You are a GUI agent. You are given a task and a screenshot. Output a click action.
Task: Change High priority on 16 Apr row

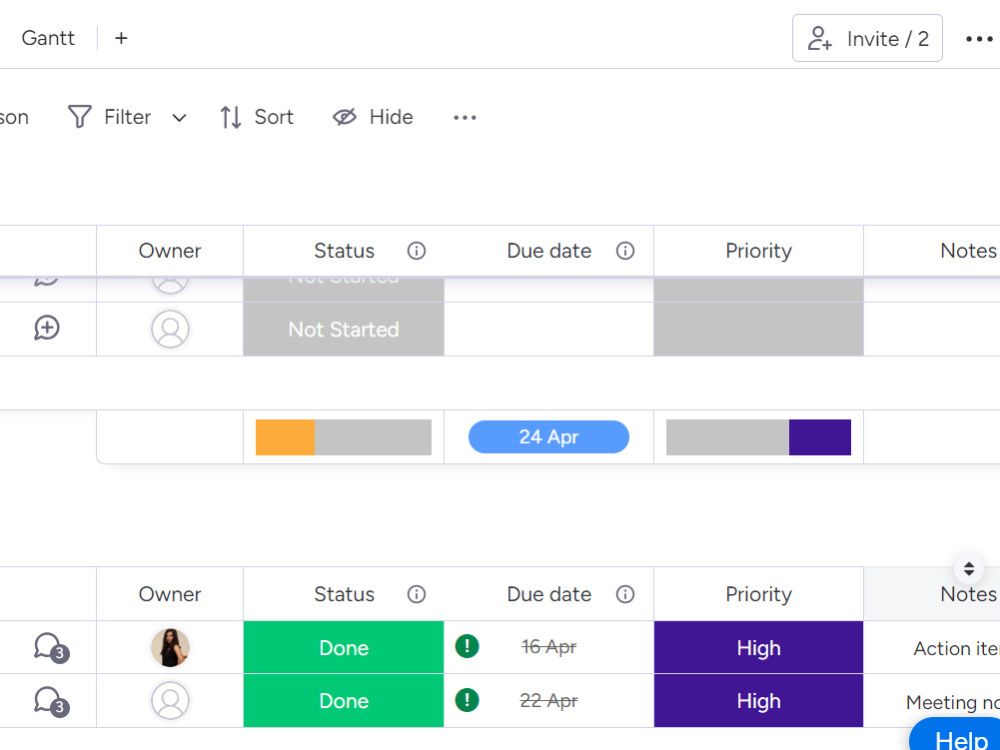758,647
